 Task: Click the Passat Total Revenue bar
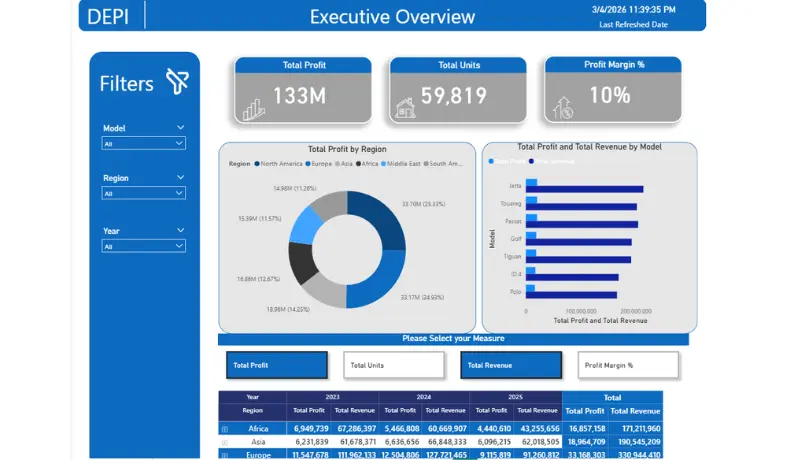[582, 224]
